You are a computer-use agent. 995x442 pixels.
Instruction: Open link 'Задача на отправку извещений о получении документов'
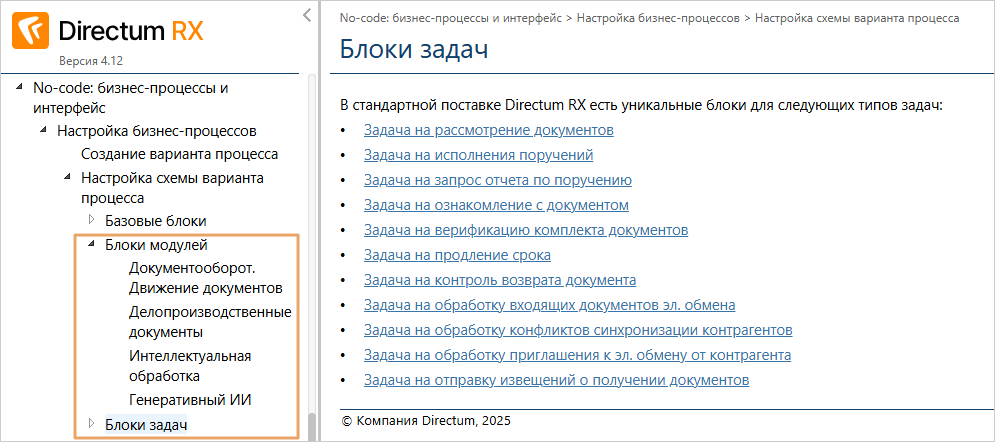(x=557, y=380)
